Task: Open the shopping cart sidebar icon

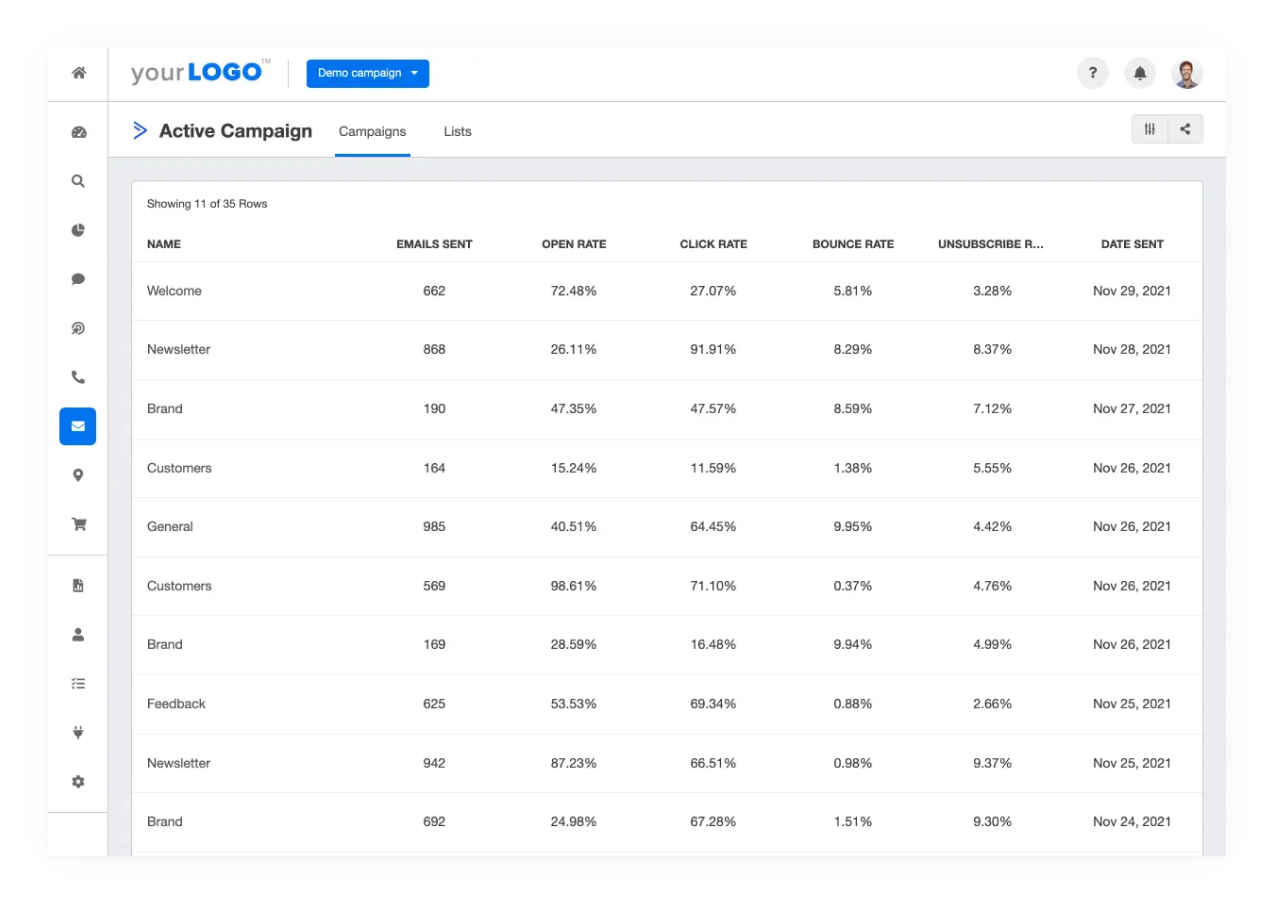Action: pos(78,523)
